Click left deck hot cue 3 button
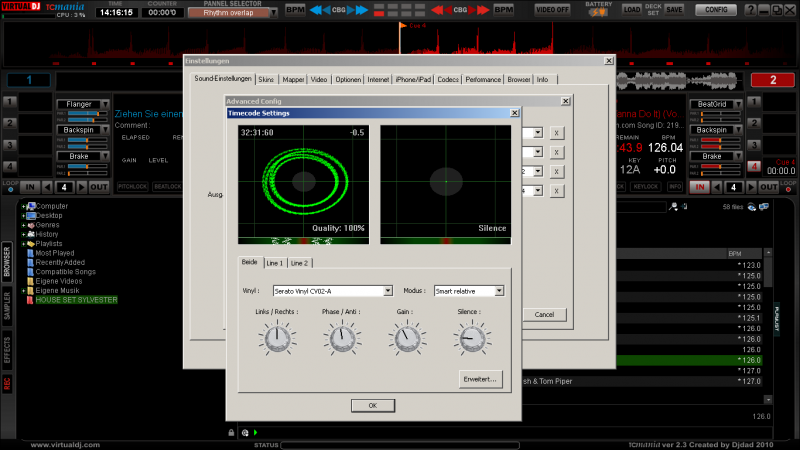Image resolution: width=800 pixels, height=450 pixels. pos(10,145)
